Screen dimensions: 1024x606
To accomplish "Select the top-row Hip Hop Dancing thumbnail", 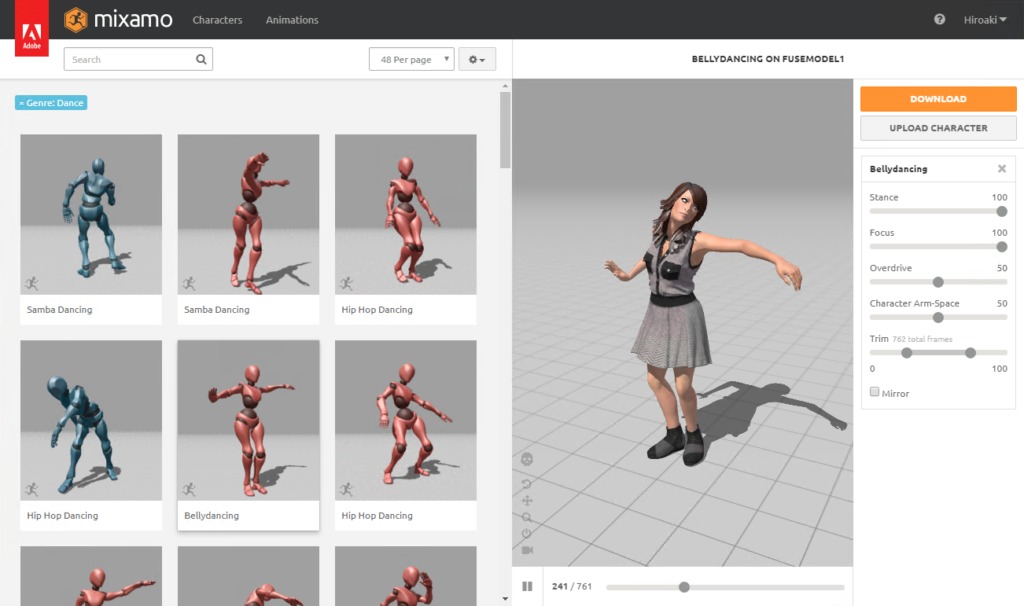I will [406, 214].
